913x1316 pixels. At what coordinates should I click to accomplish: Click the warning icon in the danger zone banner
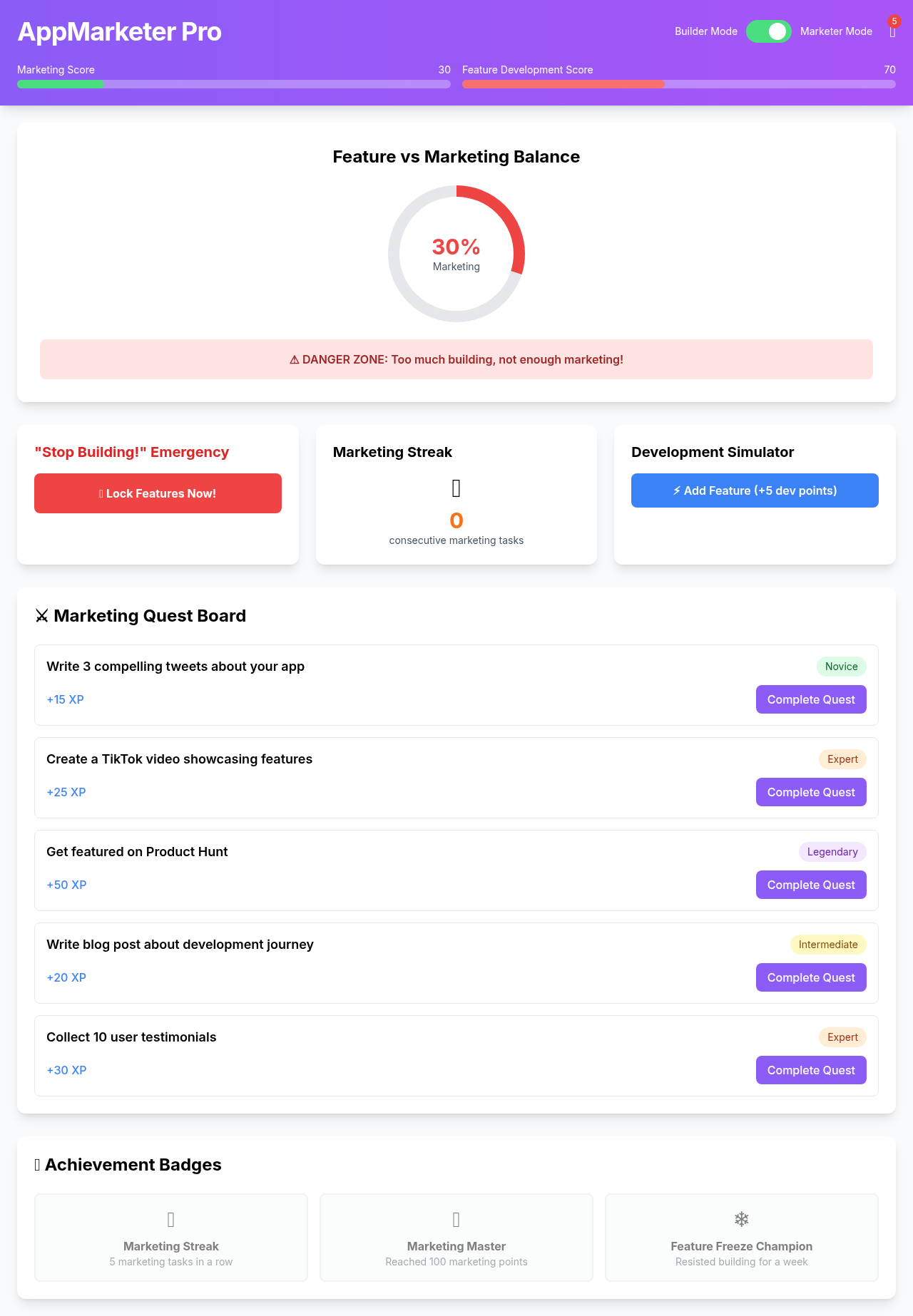(x=292, y=359)
